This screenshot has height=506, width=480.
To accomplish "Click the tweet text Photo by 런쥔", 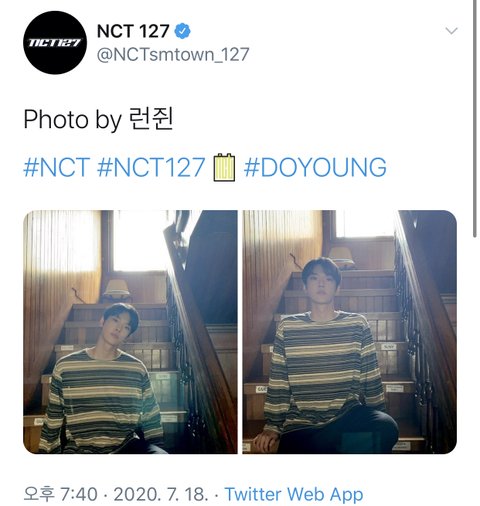I will [x=99, y=119].
